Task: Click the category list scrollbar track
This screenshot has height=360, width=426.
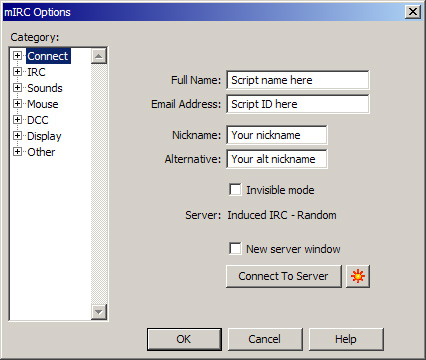Action: tap(99, 184)
